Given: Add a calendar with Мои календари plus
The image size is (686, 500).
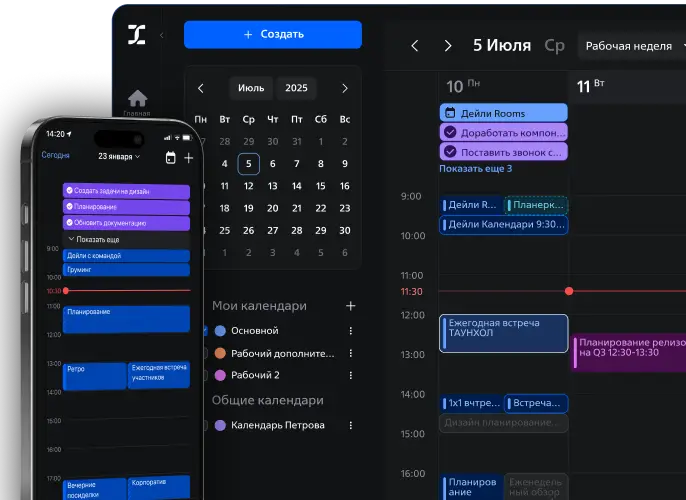Looking at the screenshot, I should point(350,306).
